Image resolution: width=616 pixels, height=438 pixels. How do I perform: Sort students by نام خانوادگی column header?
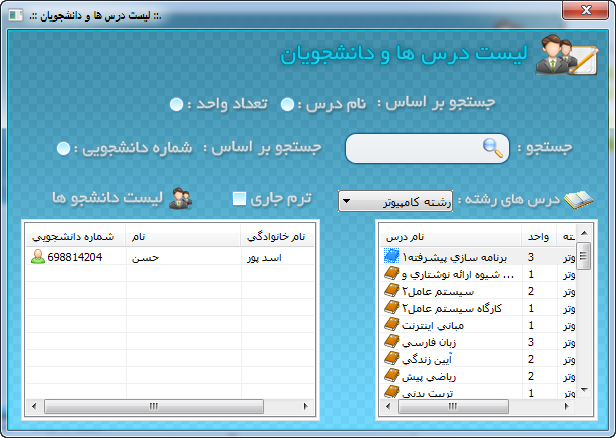tap(277, 237)
